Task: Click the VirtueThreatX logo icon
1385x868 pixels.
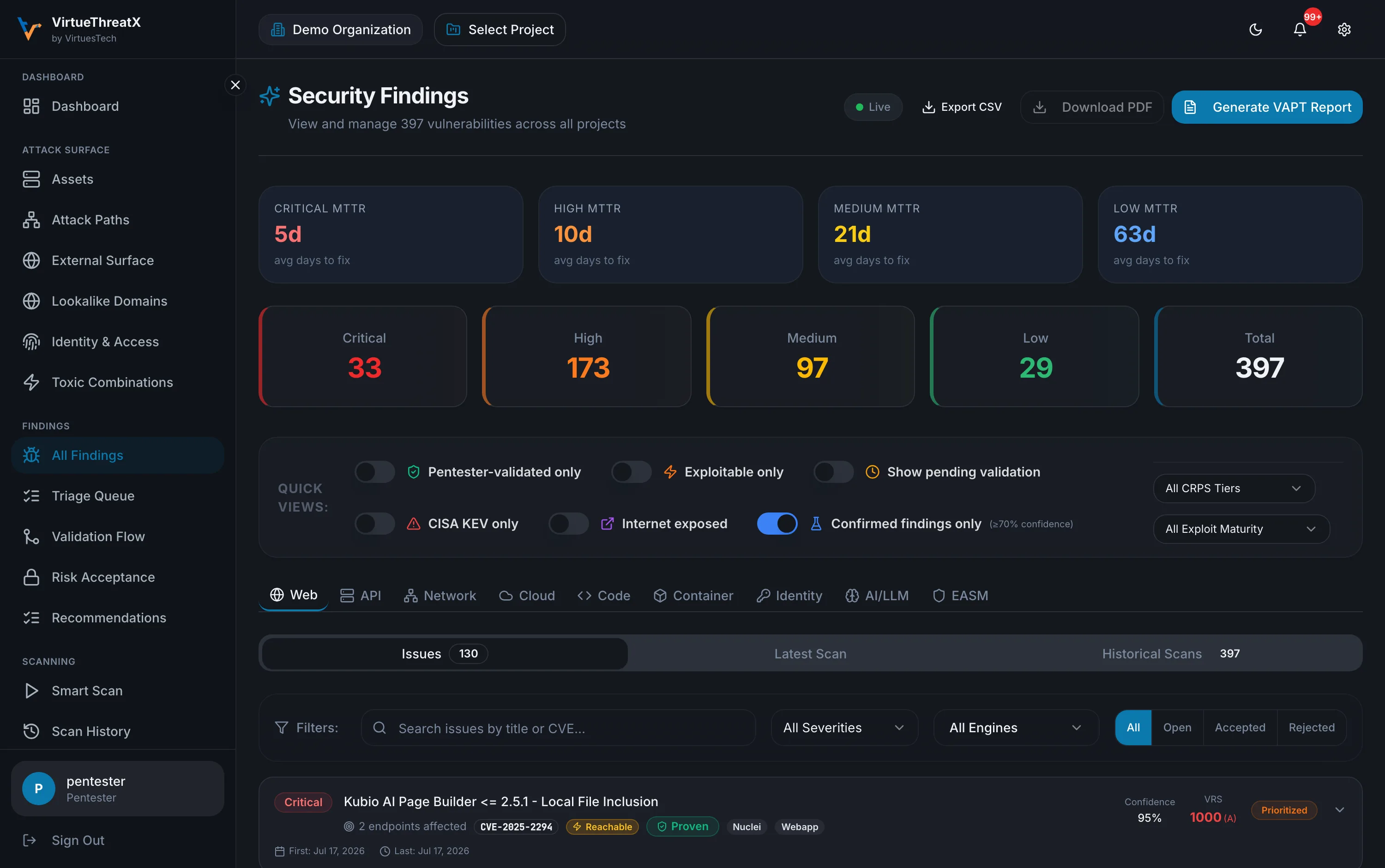Action: (29, 29)
